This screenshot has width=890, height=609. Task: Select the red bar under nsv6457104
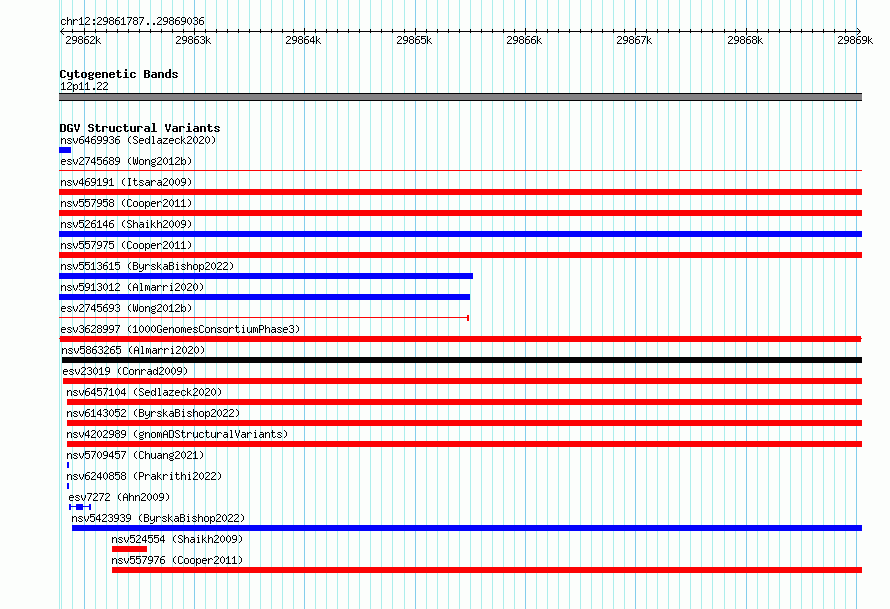464,402
